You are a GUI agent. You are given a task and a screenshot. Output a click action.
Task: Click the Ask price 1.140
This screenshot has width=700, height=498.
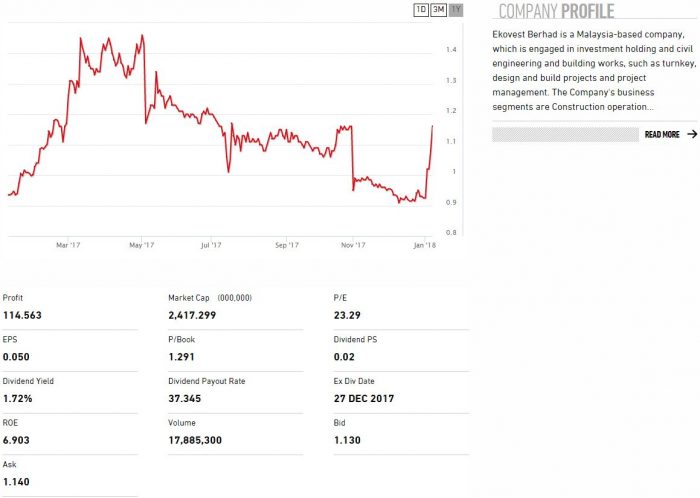click(x=17, y=482)
